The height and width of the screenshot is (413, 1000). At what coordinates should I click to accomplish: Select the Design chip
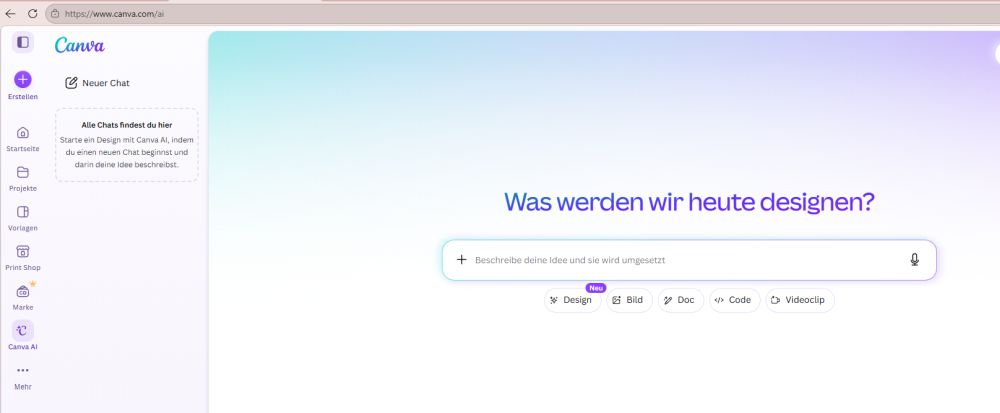point(572,300)
